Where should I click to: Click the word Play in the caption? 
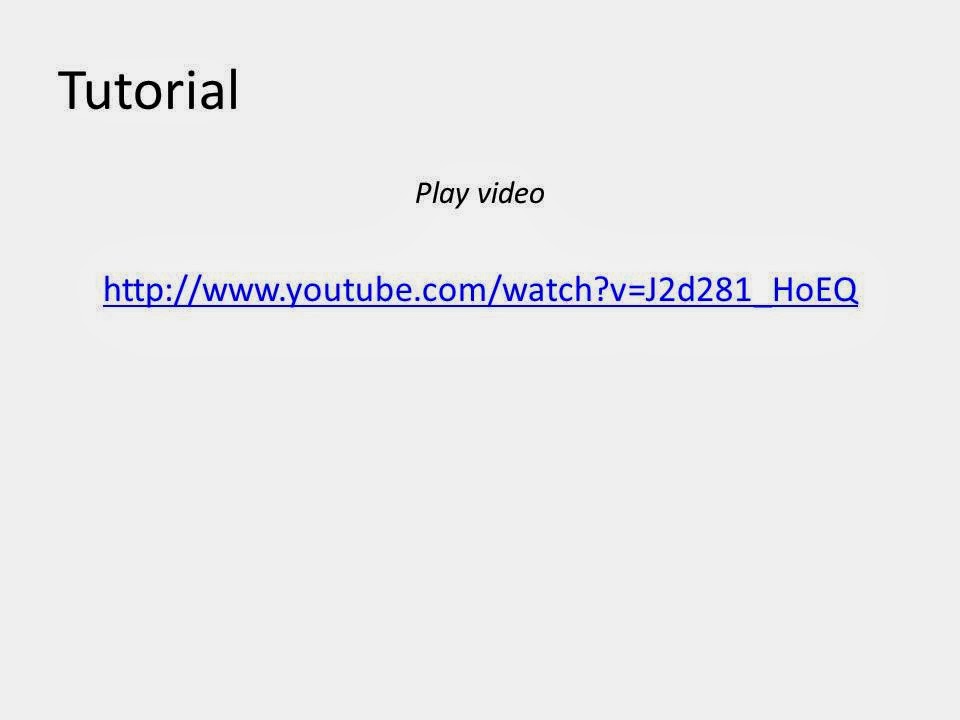click(442, 194)
